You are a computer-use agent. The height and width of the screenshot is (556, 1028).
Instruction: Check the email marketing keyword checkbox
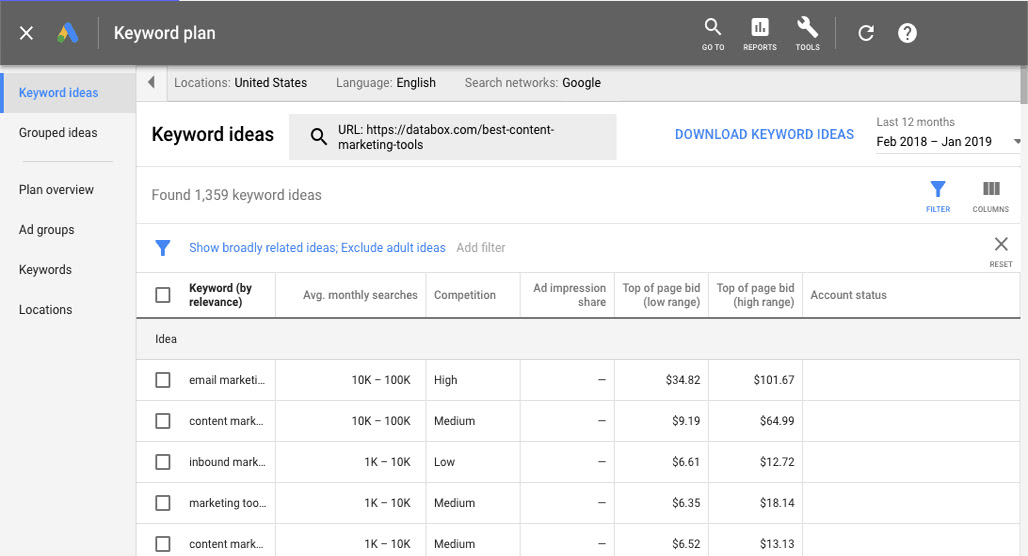pos(163,380)
